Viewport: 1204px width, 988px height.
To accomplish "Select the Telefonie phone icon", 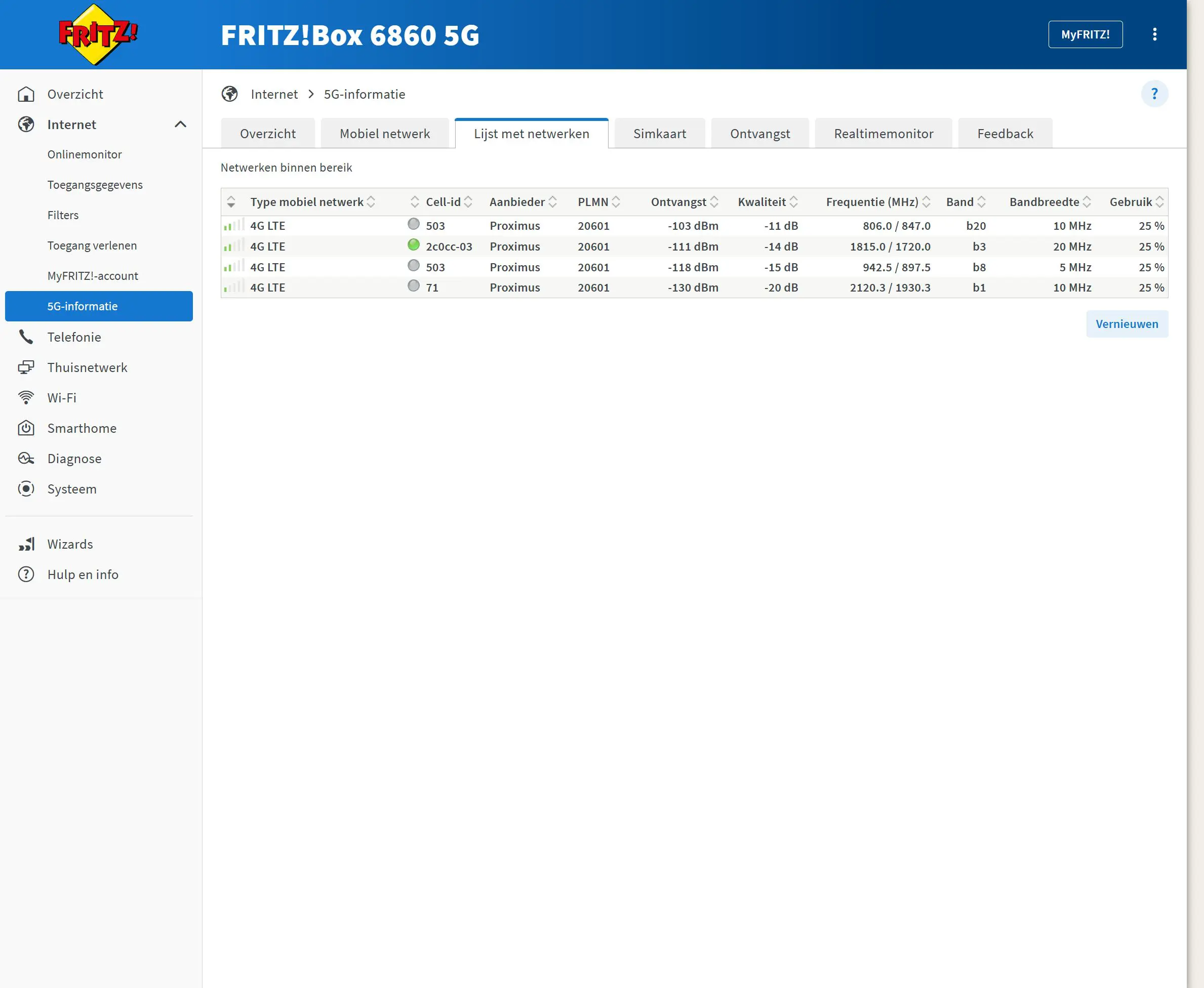I will [26, 337].
